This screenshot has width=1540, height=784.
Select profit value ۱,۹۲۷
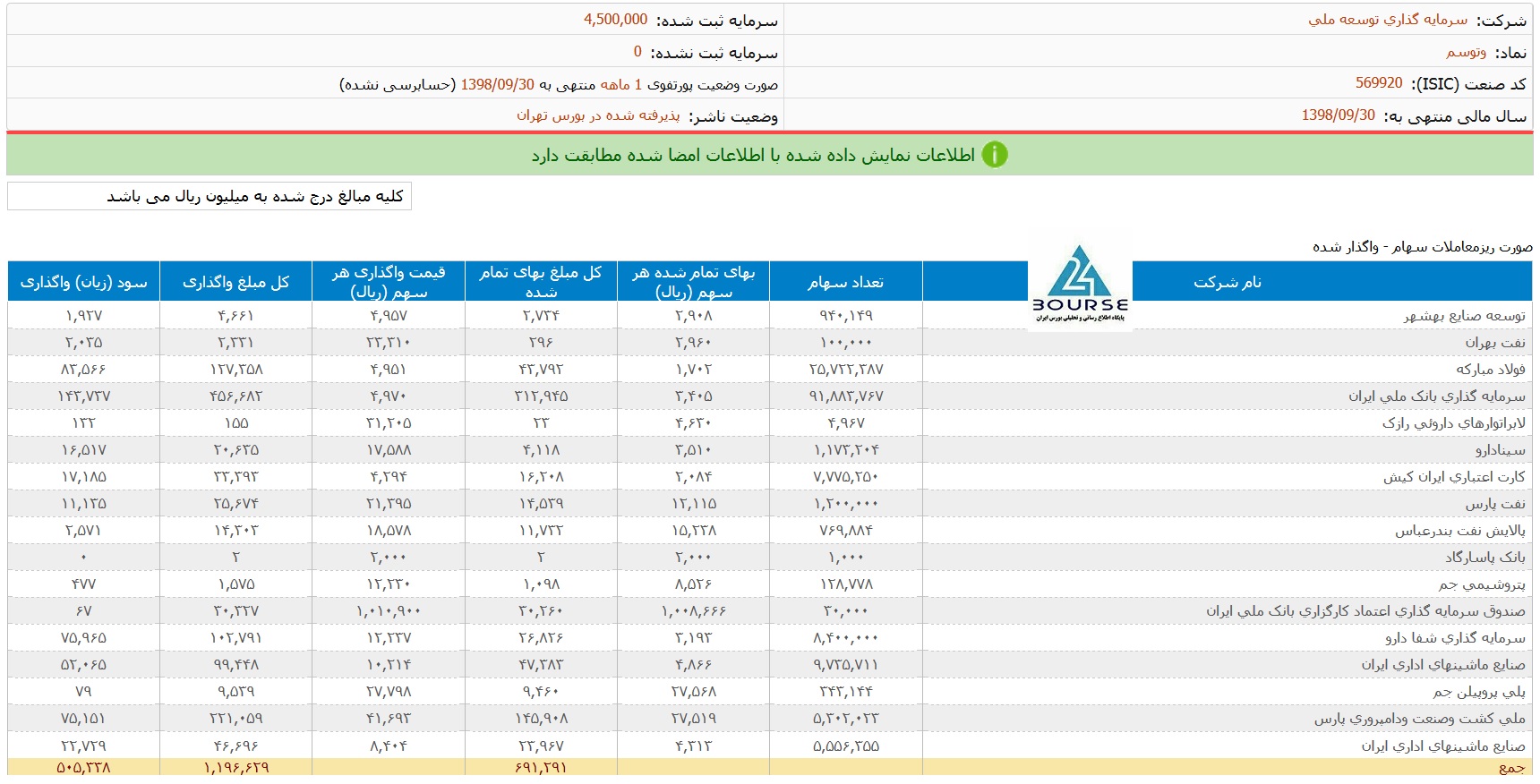[x=84, y=316]
